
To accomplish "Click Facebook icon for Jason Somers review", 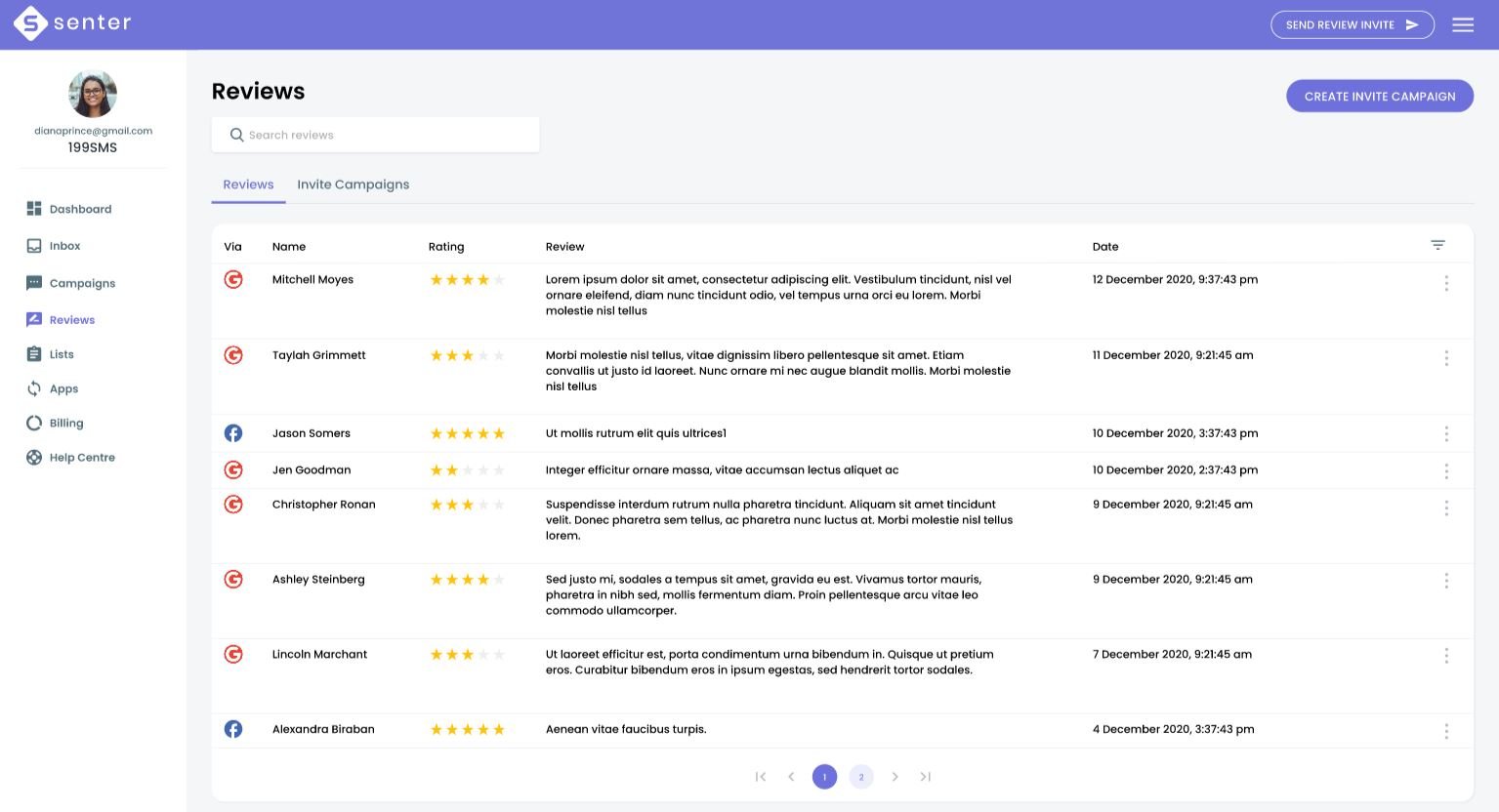I will [x=233, y=433].
